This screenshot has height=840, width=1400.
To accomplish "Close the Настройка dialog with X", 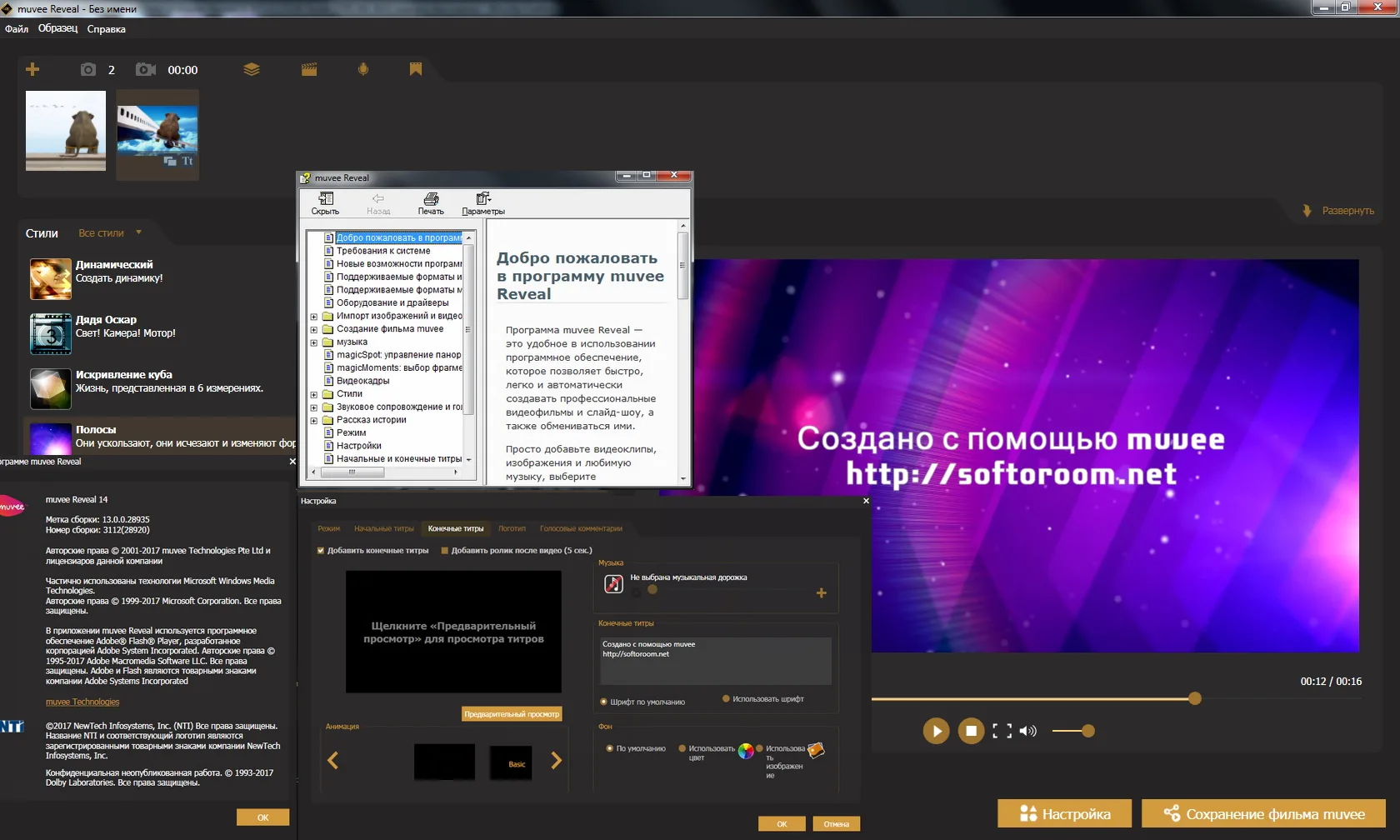I will [866, 501].
